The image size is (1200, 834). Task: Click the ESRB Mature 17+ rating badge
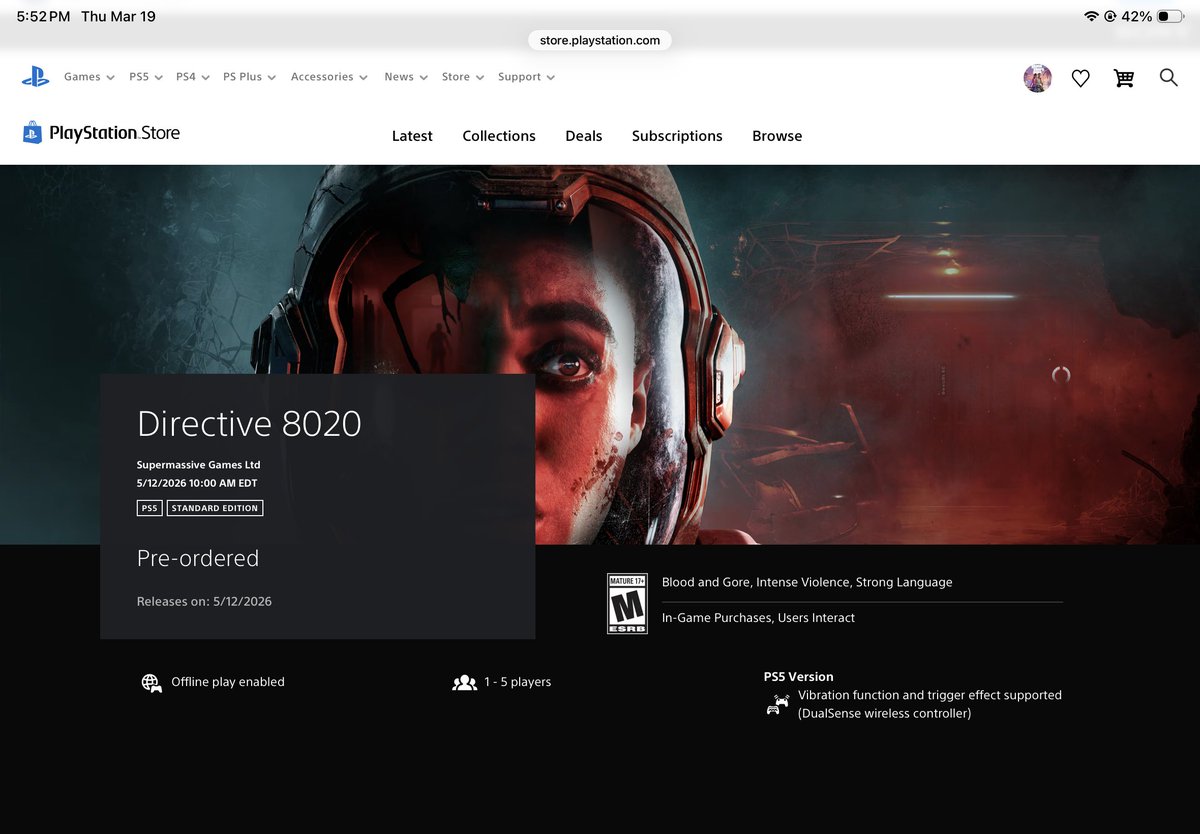(627, 603)
